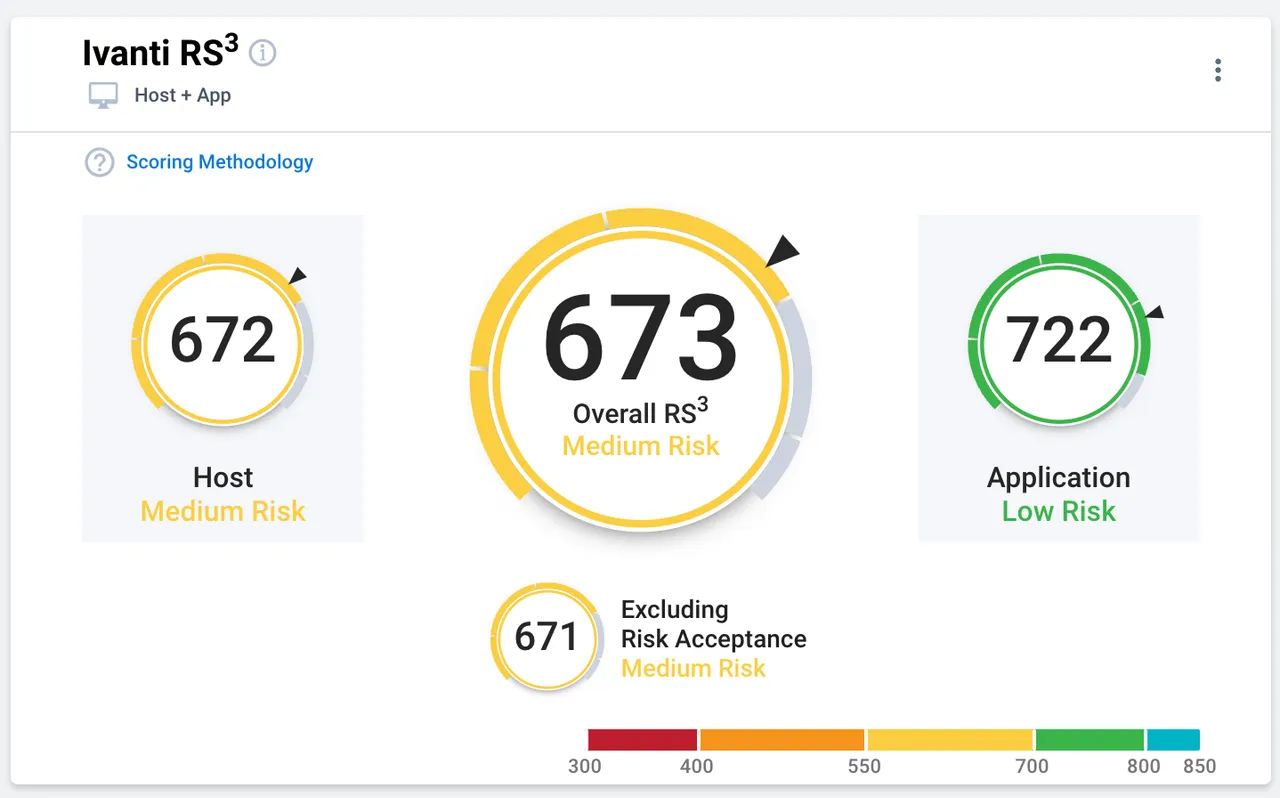Click the Excluding Risk Acceptance gauge 671
1280x798 pixels.
click(546, 637)
